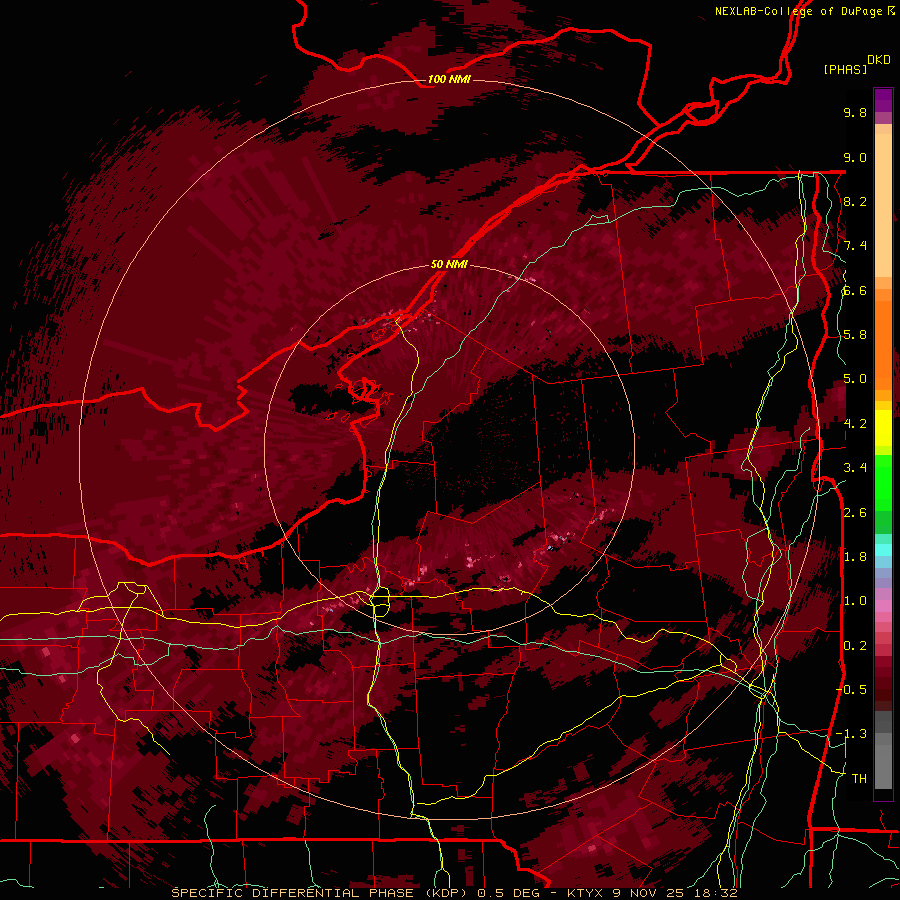Click the 1.8 legend value

coord(855,557)
